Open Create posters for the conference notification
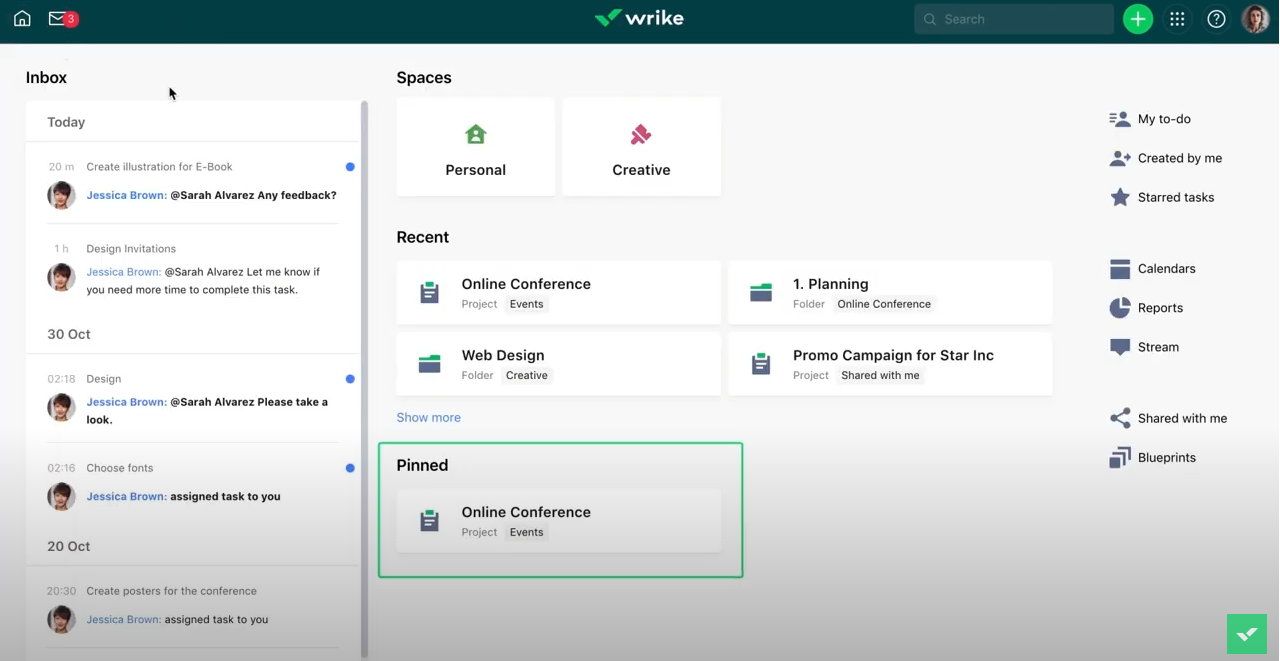Screen dimensions: 1280x661 coord(194,606)
